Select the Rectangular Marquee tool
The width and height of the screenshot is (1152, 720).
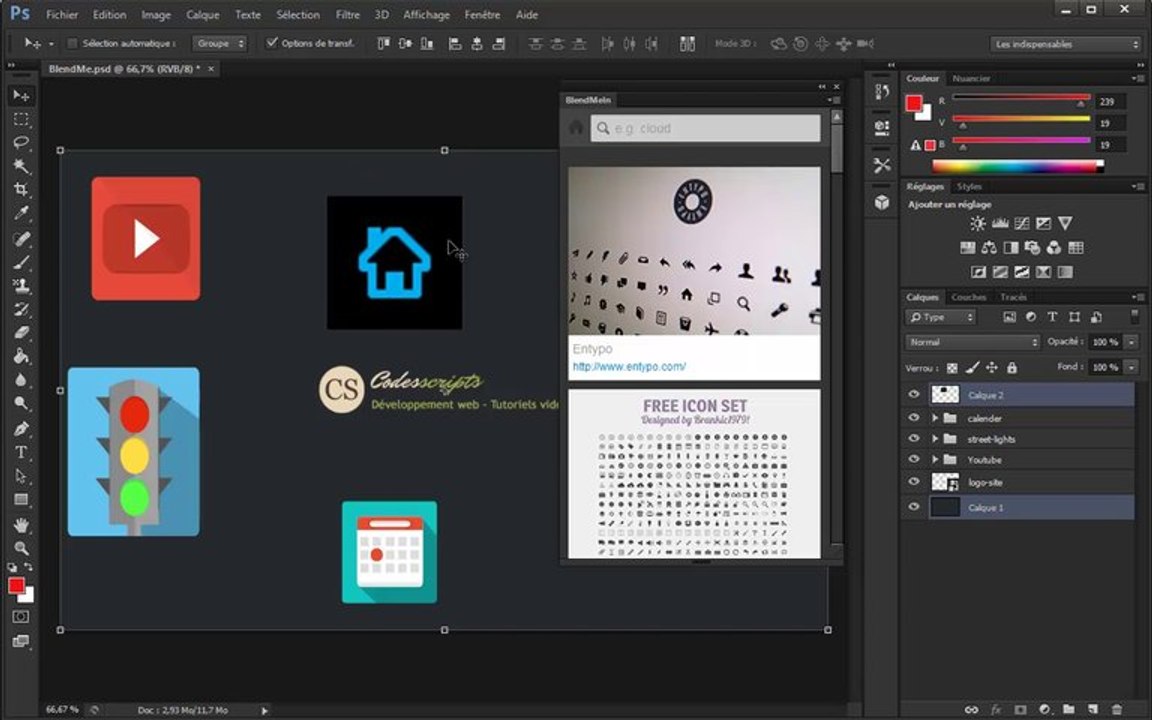21,119
